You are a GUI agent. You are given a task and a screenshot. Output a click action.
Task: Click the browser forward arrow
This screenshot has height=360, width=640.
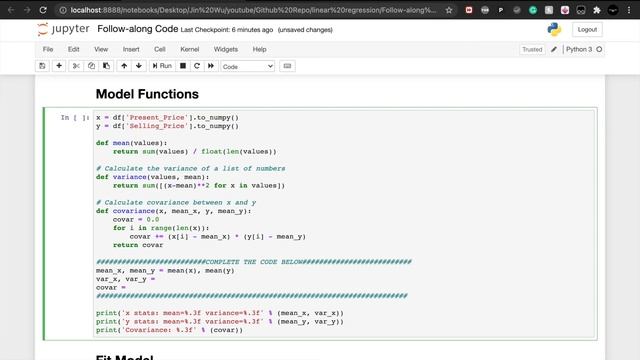[x=27, y=10]
